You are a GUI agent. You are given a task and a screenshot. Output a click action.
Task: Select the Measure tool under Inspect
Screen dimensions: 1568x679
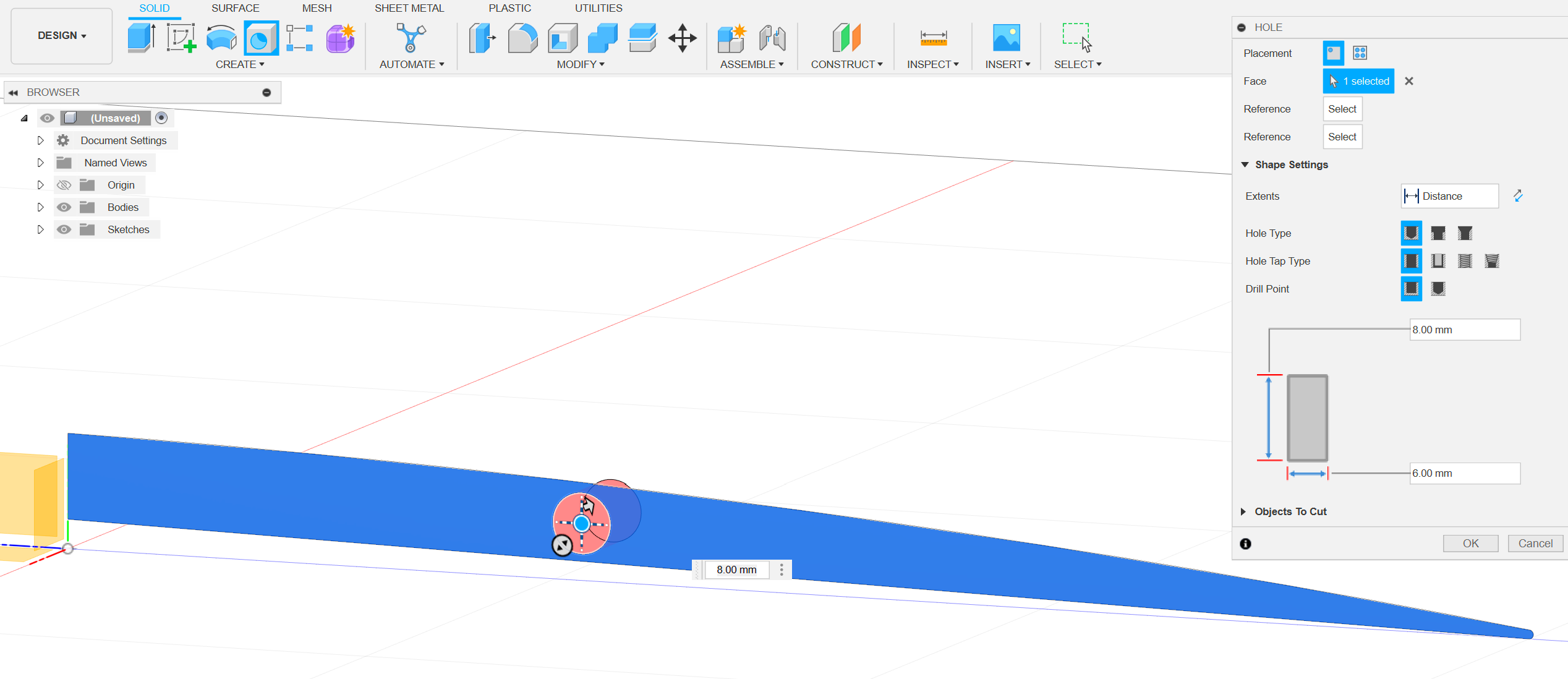tap(932, 37)
